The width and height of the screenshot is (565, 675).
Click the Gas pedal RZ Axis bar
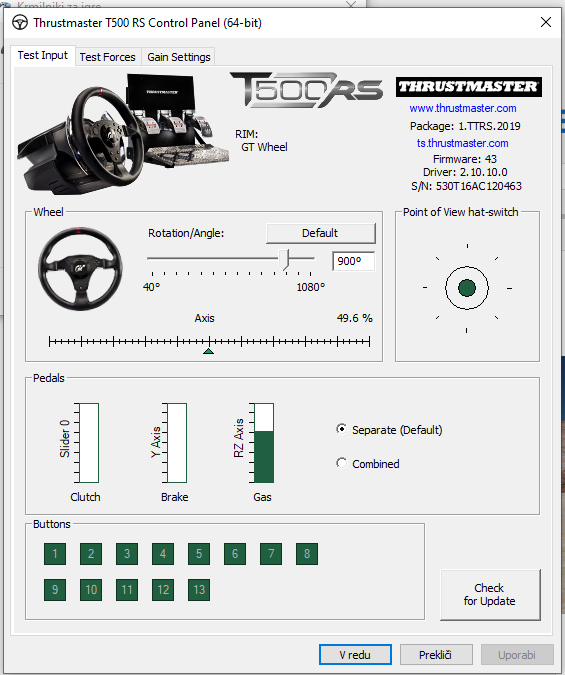(264, 443)
